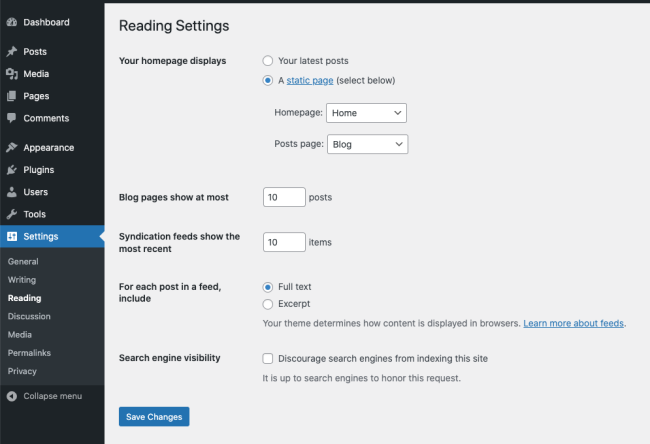Click the Appearance paintbrush icon
Viewport: 650px width, 444px height.
click(x=12, y=148)
